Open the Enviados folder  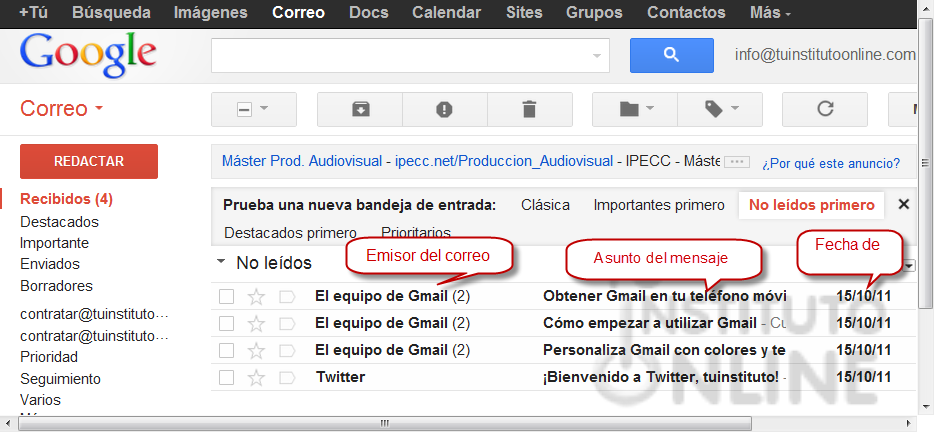pos(50,264)
